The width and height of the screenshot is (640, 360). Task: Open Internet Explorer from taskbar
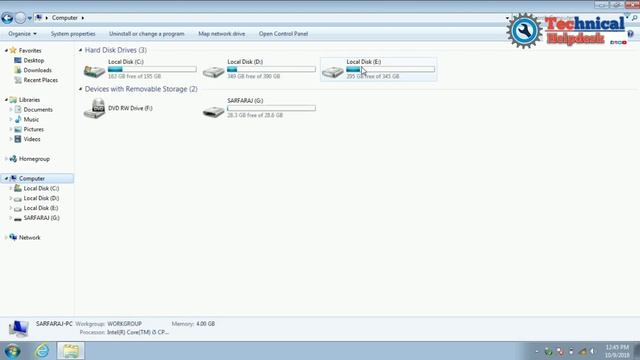click(42, 351)
